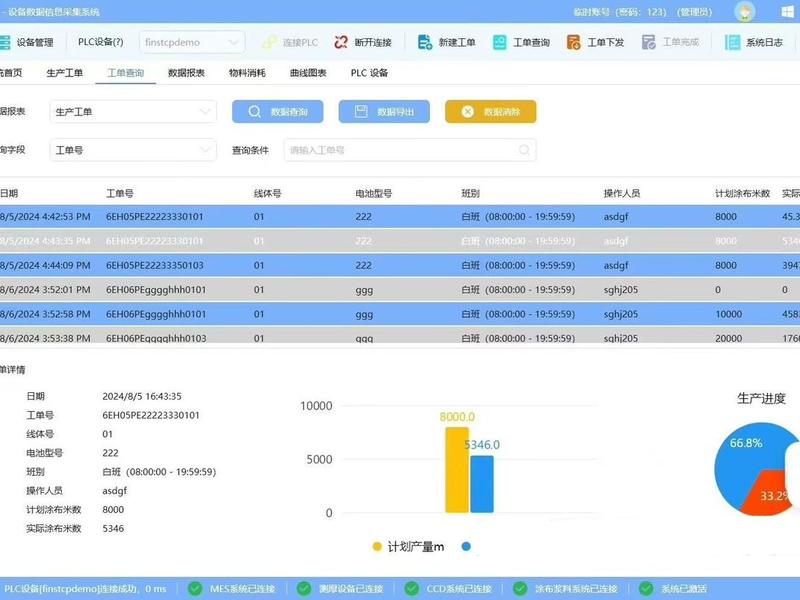Click magnifier icon in 查询条件 field
Viewport: 800px width, 600px height.
(x=524, y=150)
